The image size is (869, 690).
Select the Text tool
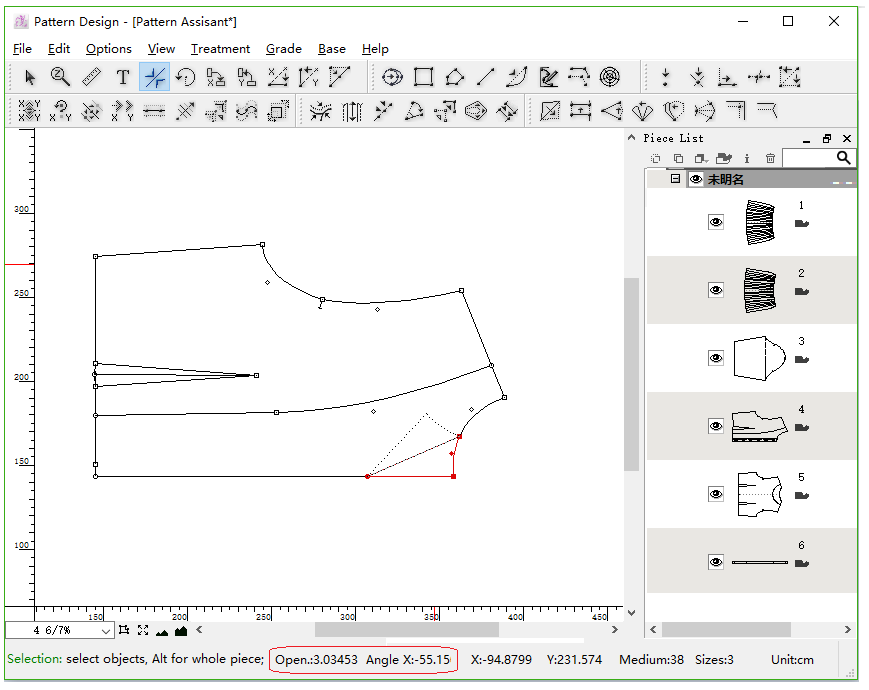[123, 77]
